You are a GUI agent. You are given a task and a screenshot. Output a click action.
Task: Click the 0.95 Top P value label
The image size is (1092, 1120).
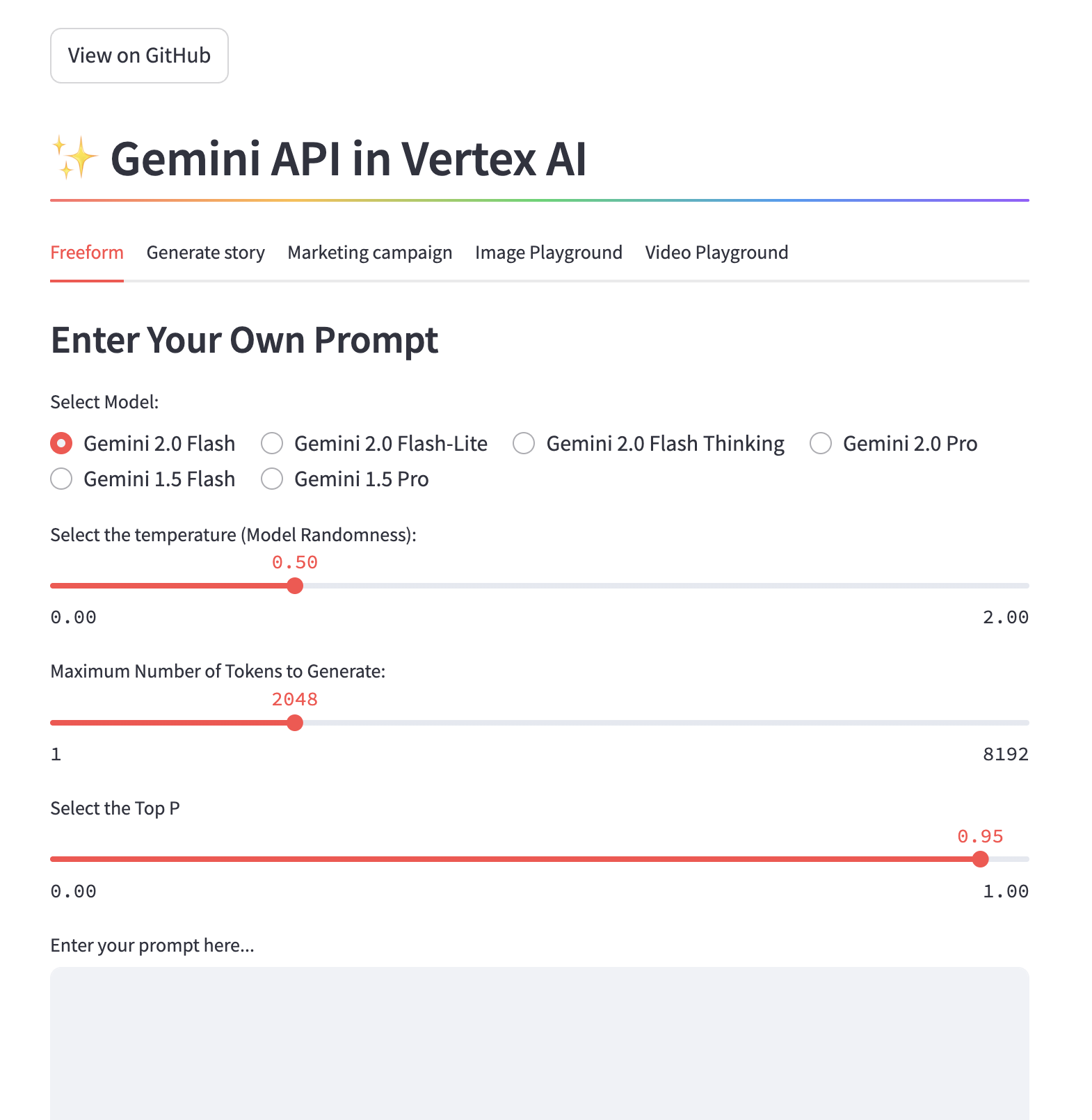coord(981,836)
